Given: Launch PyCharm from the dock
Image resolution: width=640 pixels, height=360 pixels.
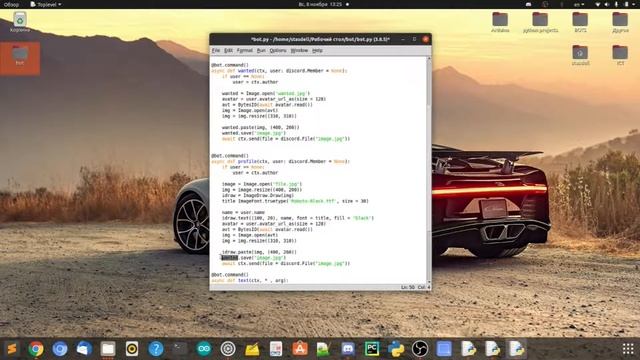Looking at the screenshot, I should (x=372, y=349).
